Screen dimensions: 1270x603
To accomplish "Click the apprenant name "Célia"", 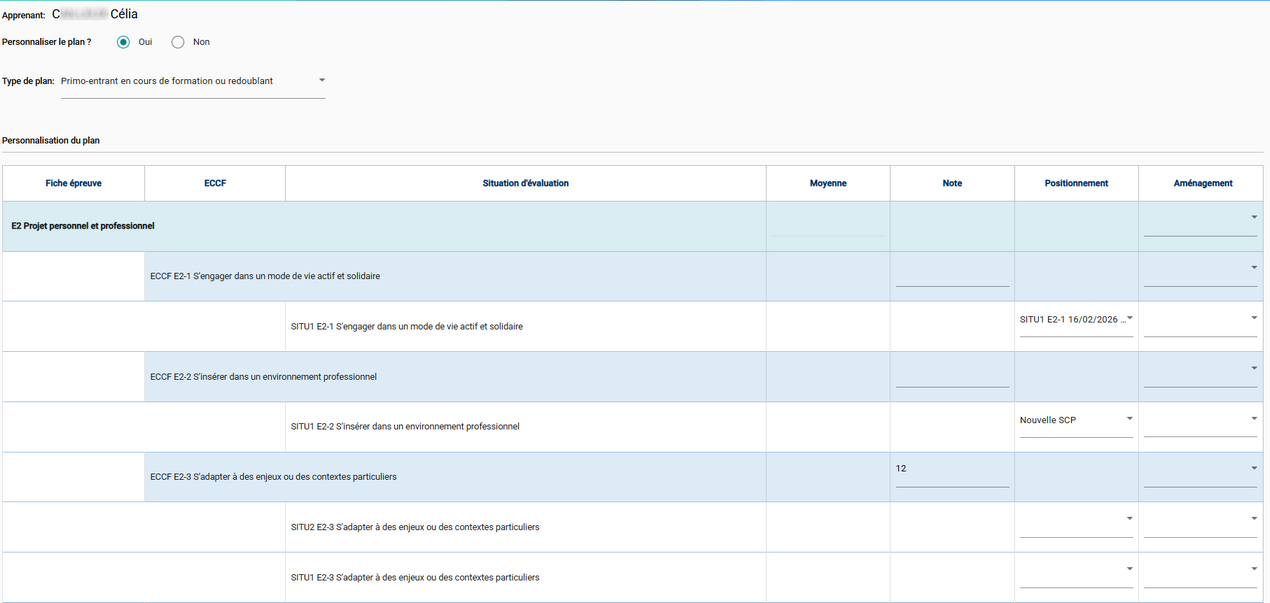I will (x=124, y=13).
